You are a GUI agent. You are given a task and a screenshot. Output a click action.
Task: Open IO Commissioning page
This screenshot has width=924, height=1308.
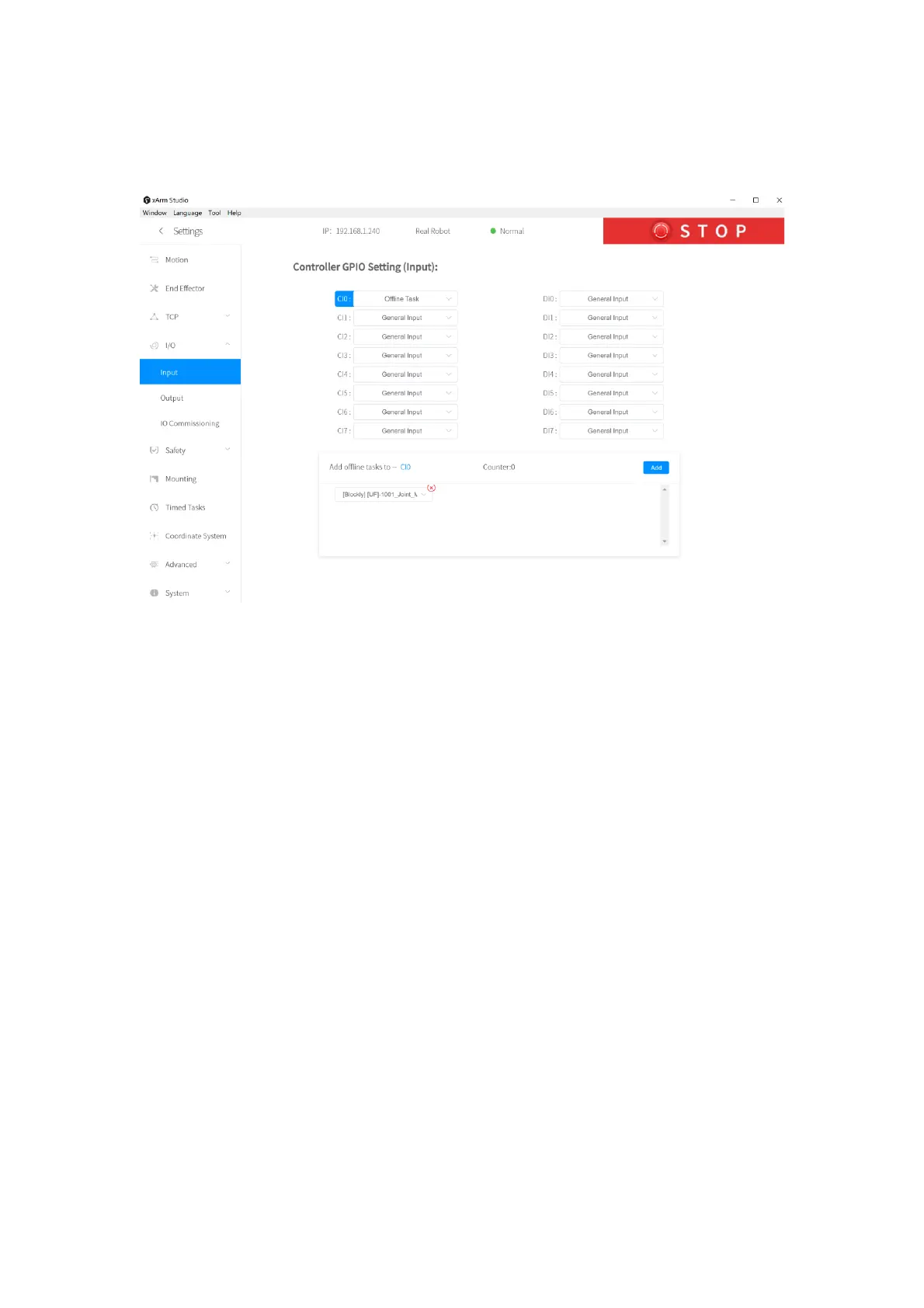pos(190,424)
